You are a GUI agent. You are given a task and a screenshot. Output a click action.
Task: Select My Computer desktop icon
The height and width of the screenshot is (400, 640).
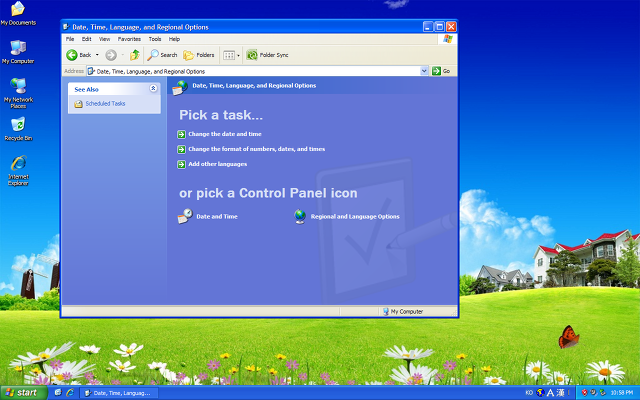[18, 52]
